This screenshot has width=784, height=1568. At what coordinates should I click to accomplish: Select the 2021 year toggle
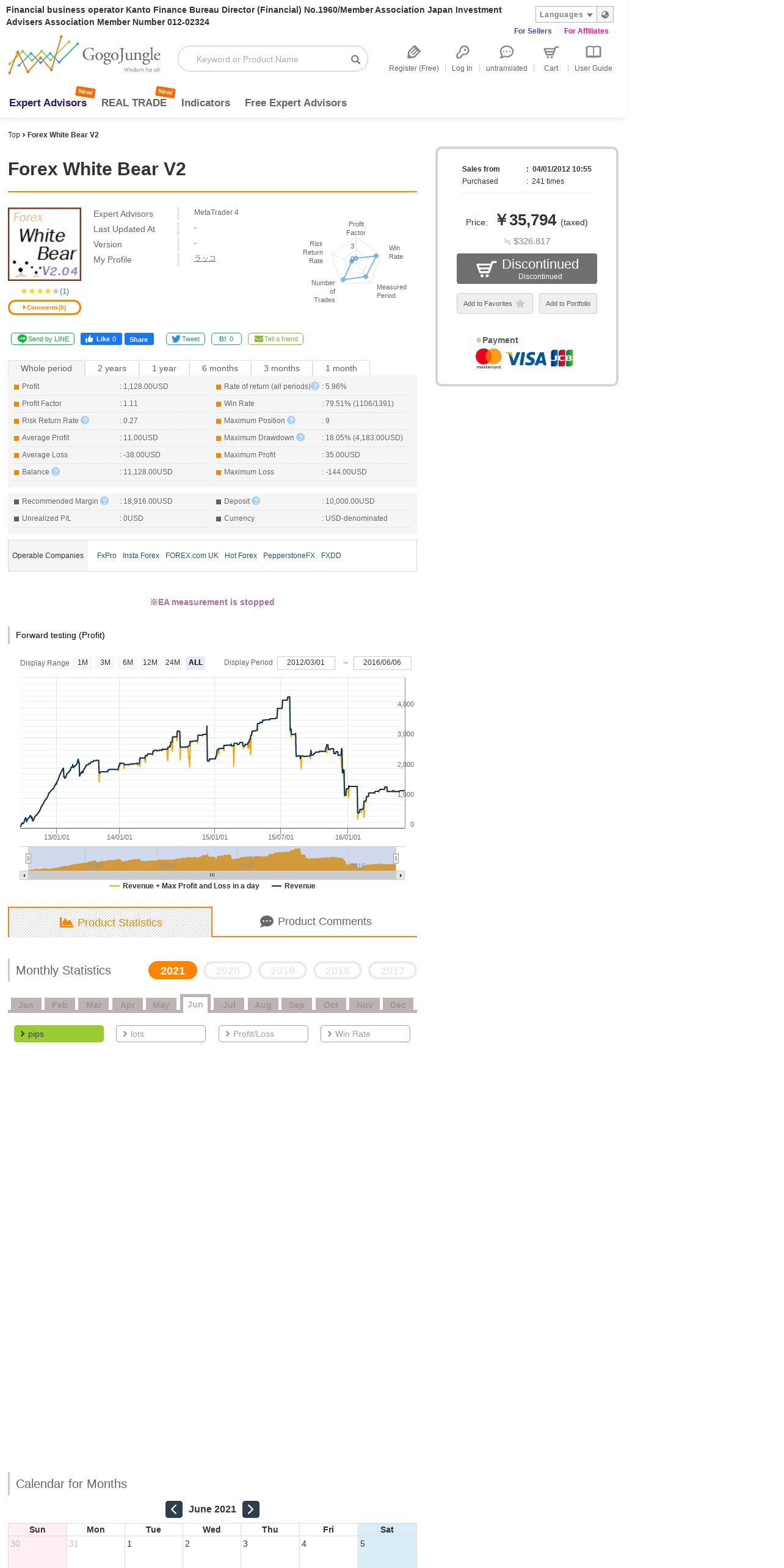[x=173, y=970]
